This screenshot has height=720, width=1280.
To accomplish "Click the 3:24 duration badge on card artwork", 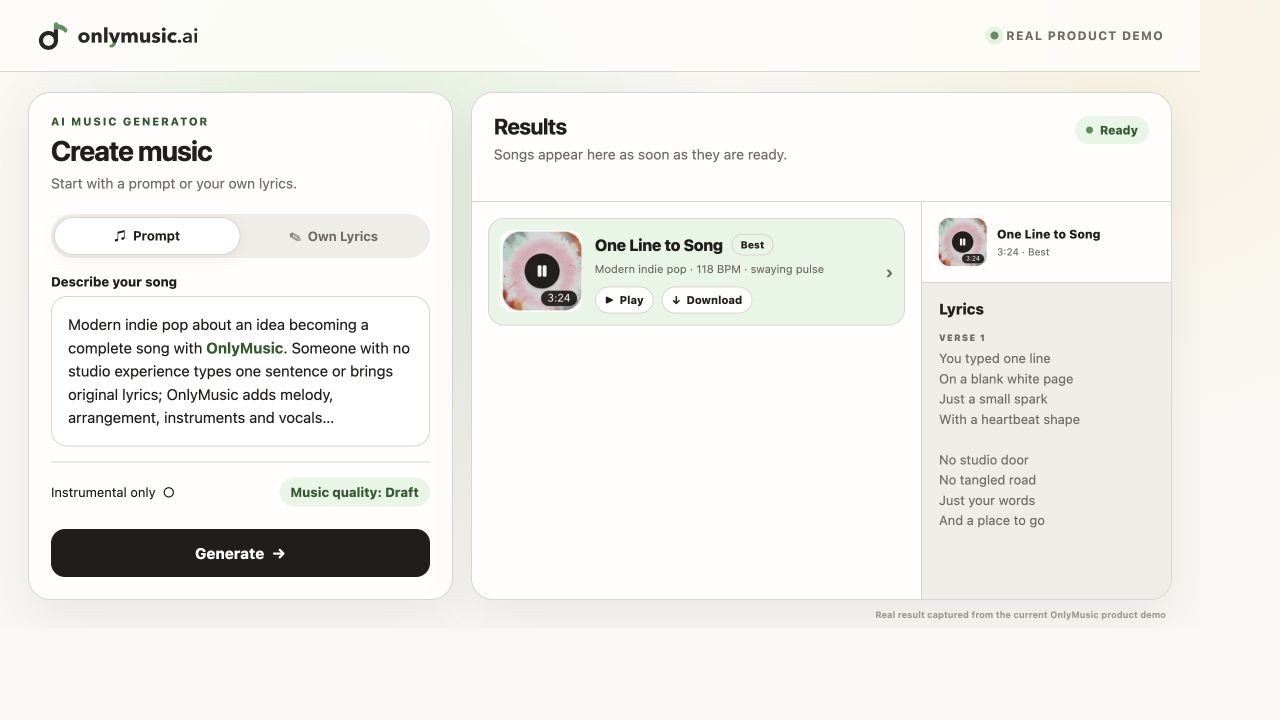I will pyautogui.click(x=559, y=298).
